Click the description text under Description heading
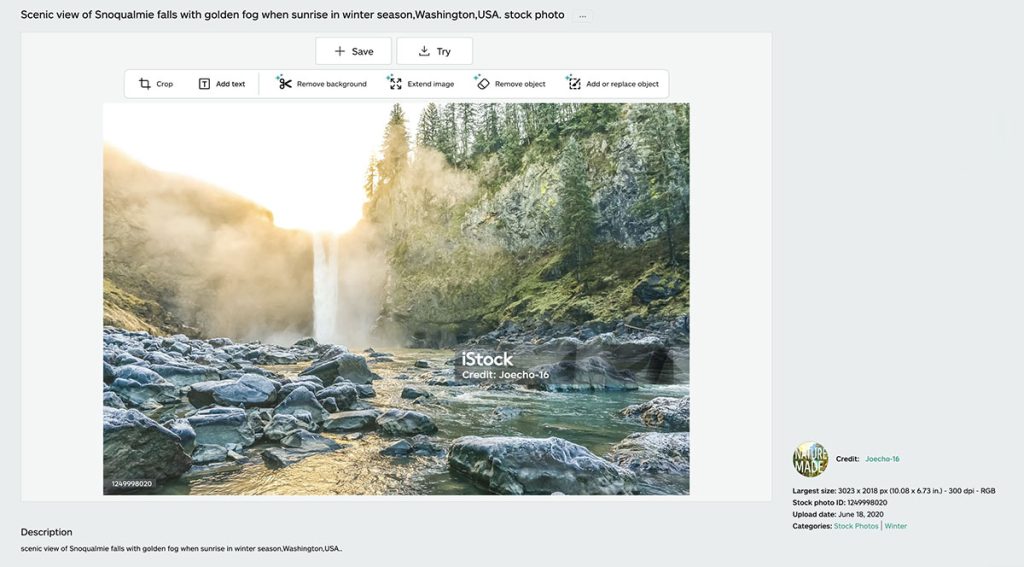Image resolution: width=1024 pixels, height=567 pixels. tap(181, 549)
